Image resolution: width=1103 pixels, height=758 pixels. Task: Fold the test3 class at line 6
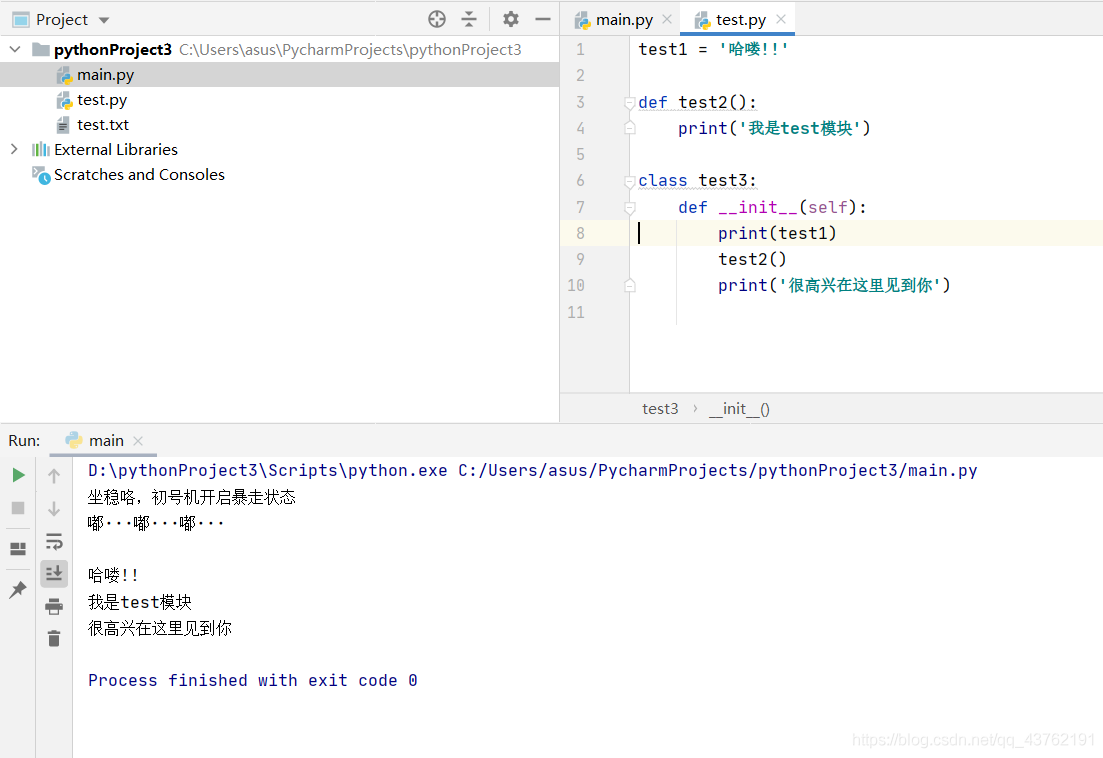[x=630, y=181]
